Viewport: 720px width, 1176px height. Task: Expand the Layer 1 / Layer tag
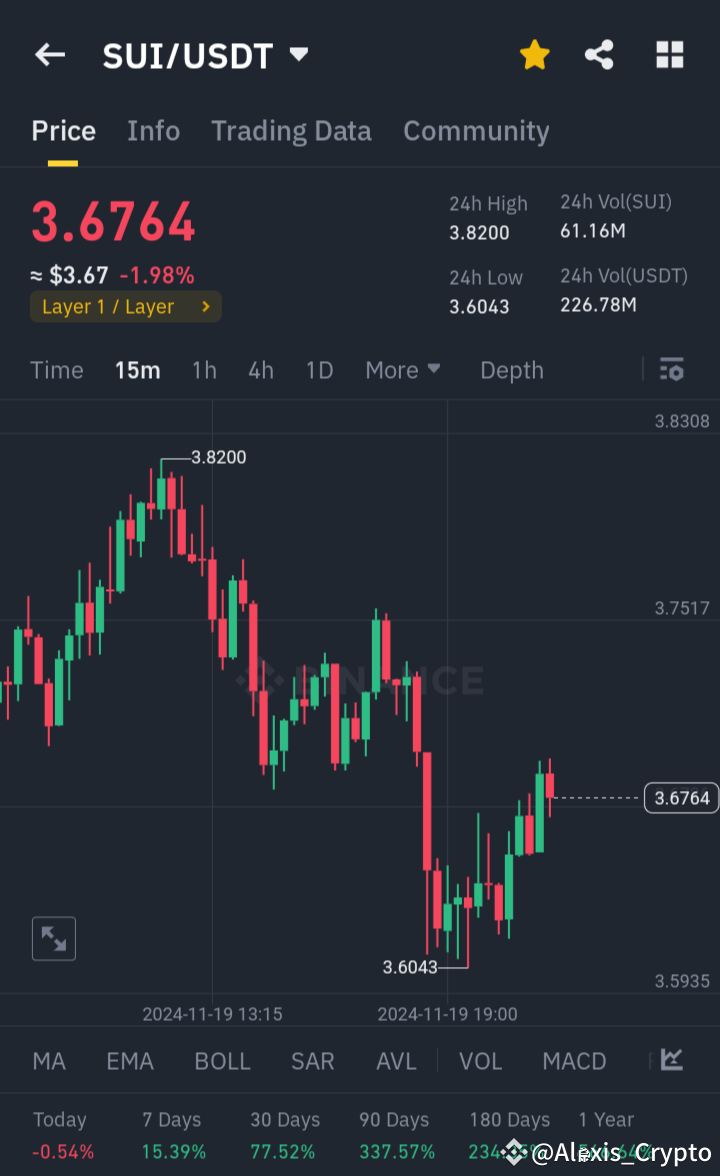coord(125,306)
